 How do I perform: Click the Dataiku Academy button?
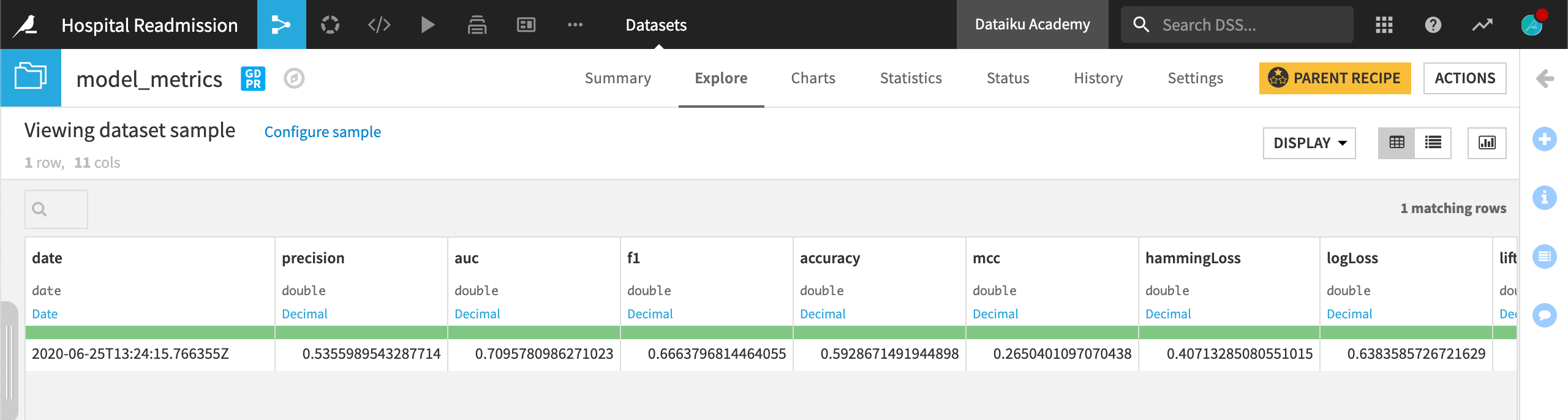1033,24
